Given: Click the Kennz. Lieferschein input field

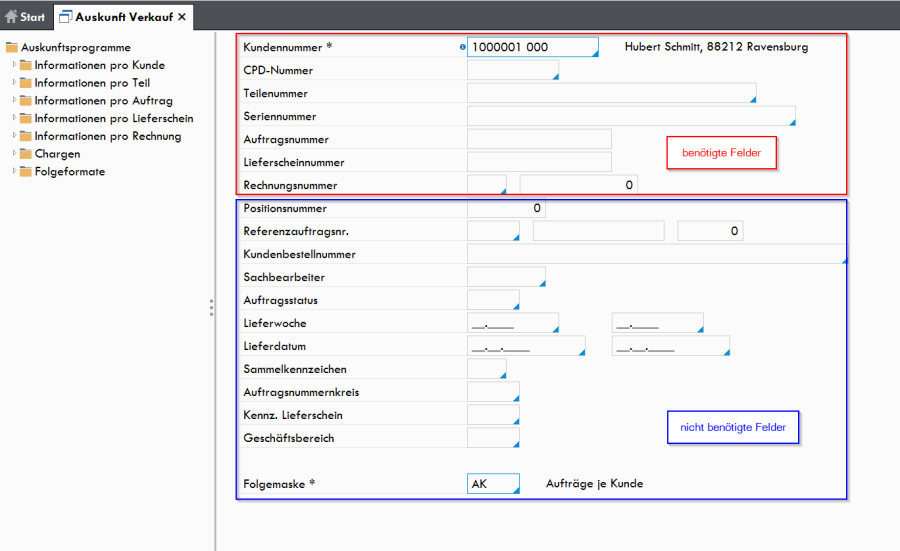Looking at the screenshot, I should (x=493, y=414).
